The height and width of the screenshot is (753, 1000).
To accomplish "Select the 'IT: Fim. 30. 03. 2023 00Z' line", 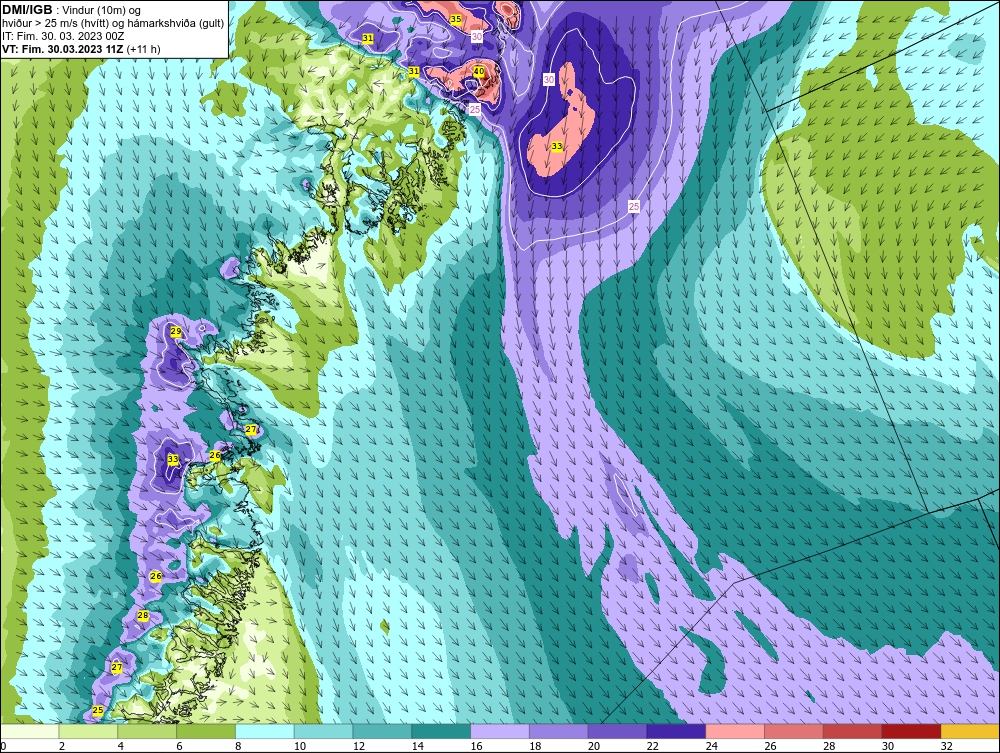I will point(63,36).
